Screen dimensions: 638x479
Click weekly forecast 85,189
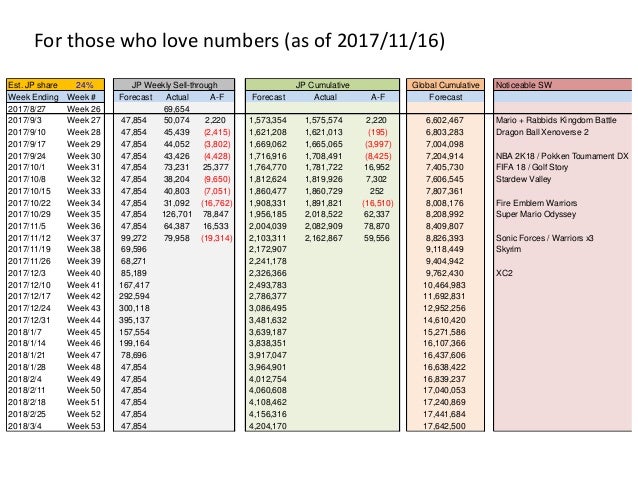click(x=133, y=273)
